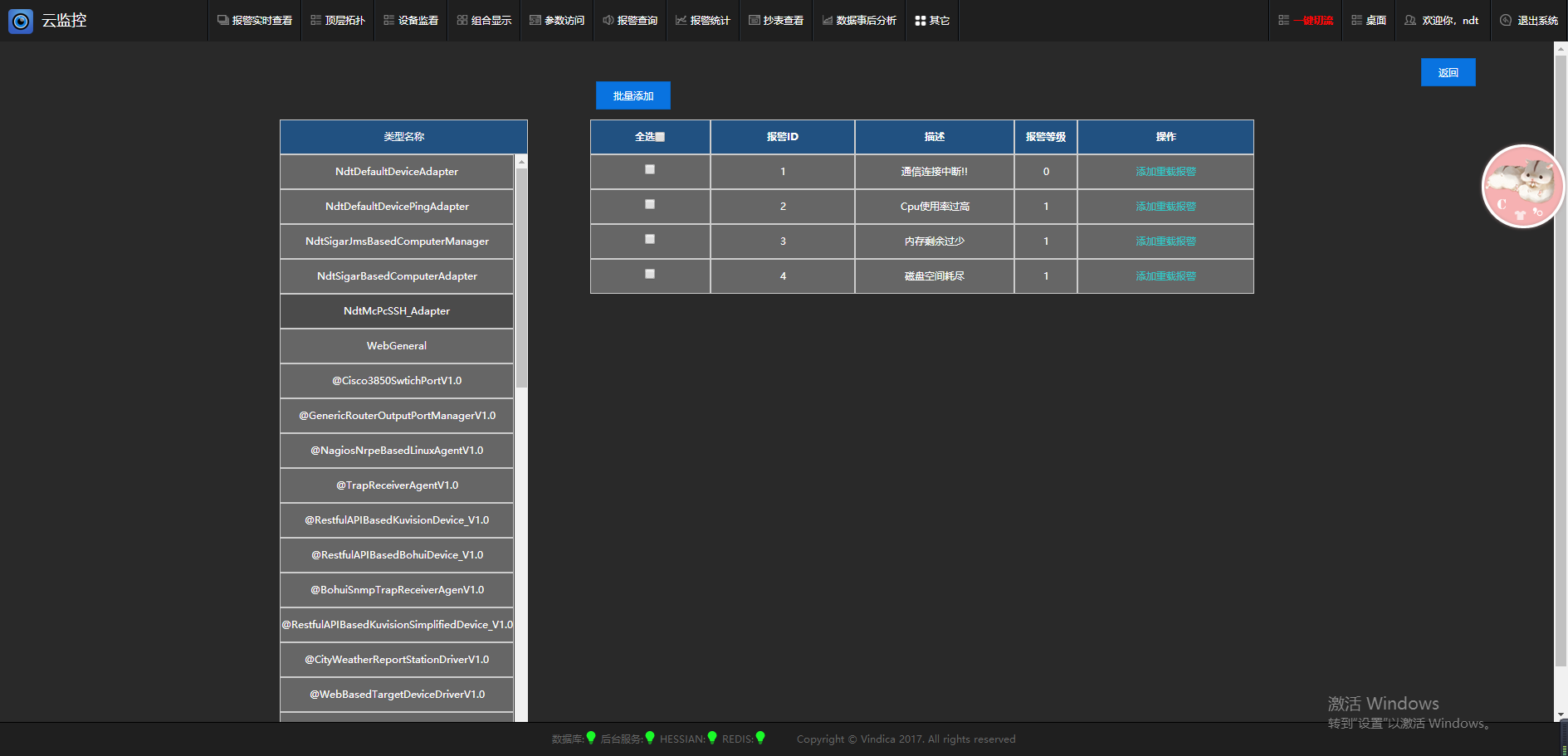Click the pink hamster floating avatar
This screenshot has height=756, width=1568.
[1522, 187]
